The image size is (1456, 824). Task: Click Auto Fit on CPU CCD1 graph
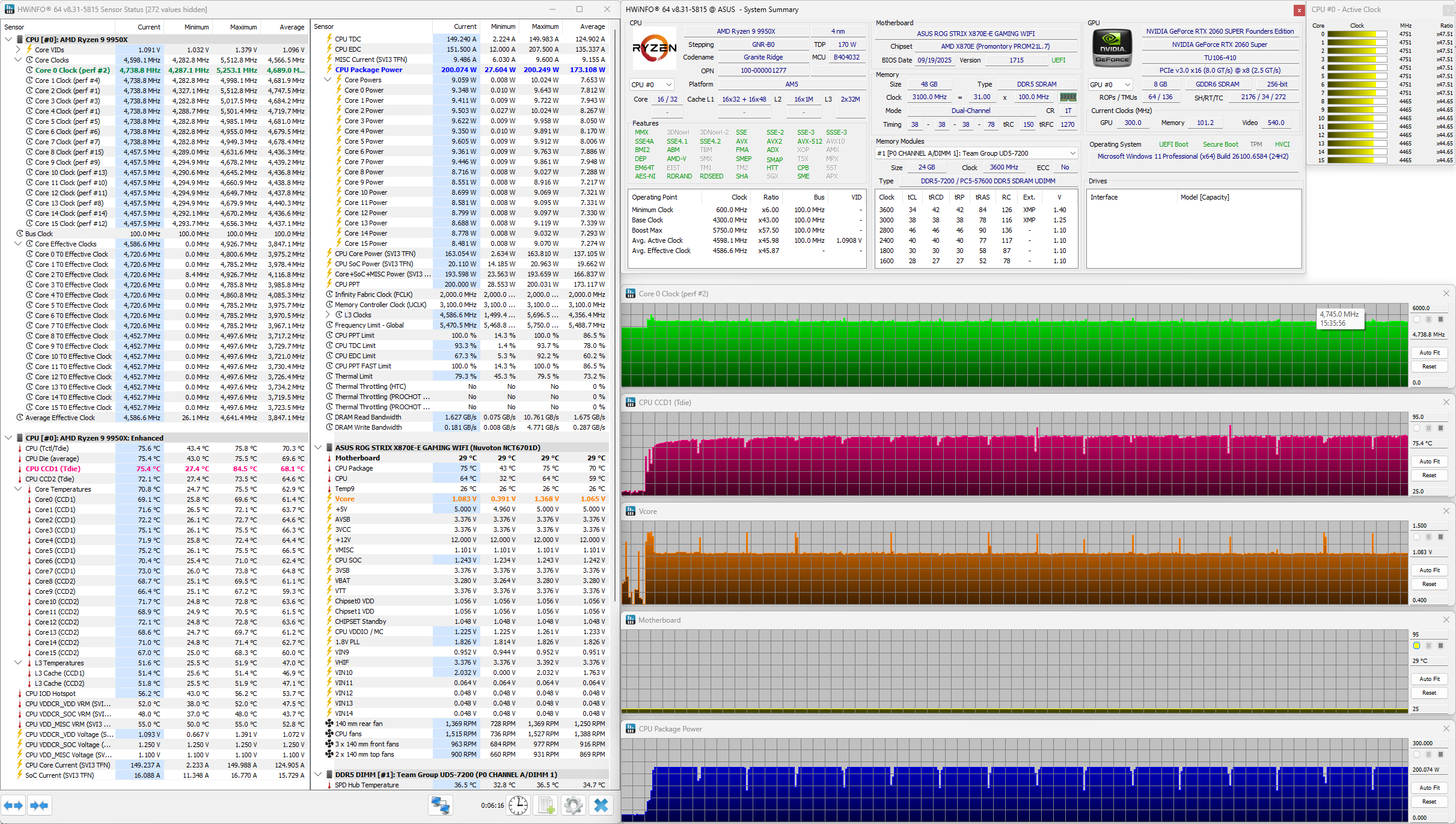(x=1429, y=462)
